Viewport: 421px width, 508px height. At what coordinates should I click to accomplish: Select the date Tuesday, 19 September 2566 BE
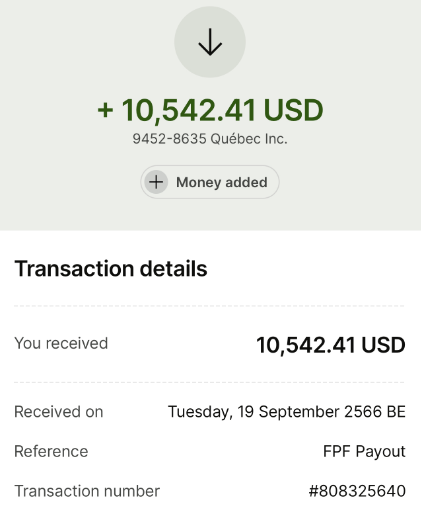pos(287,412)
